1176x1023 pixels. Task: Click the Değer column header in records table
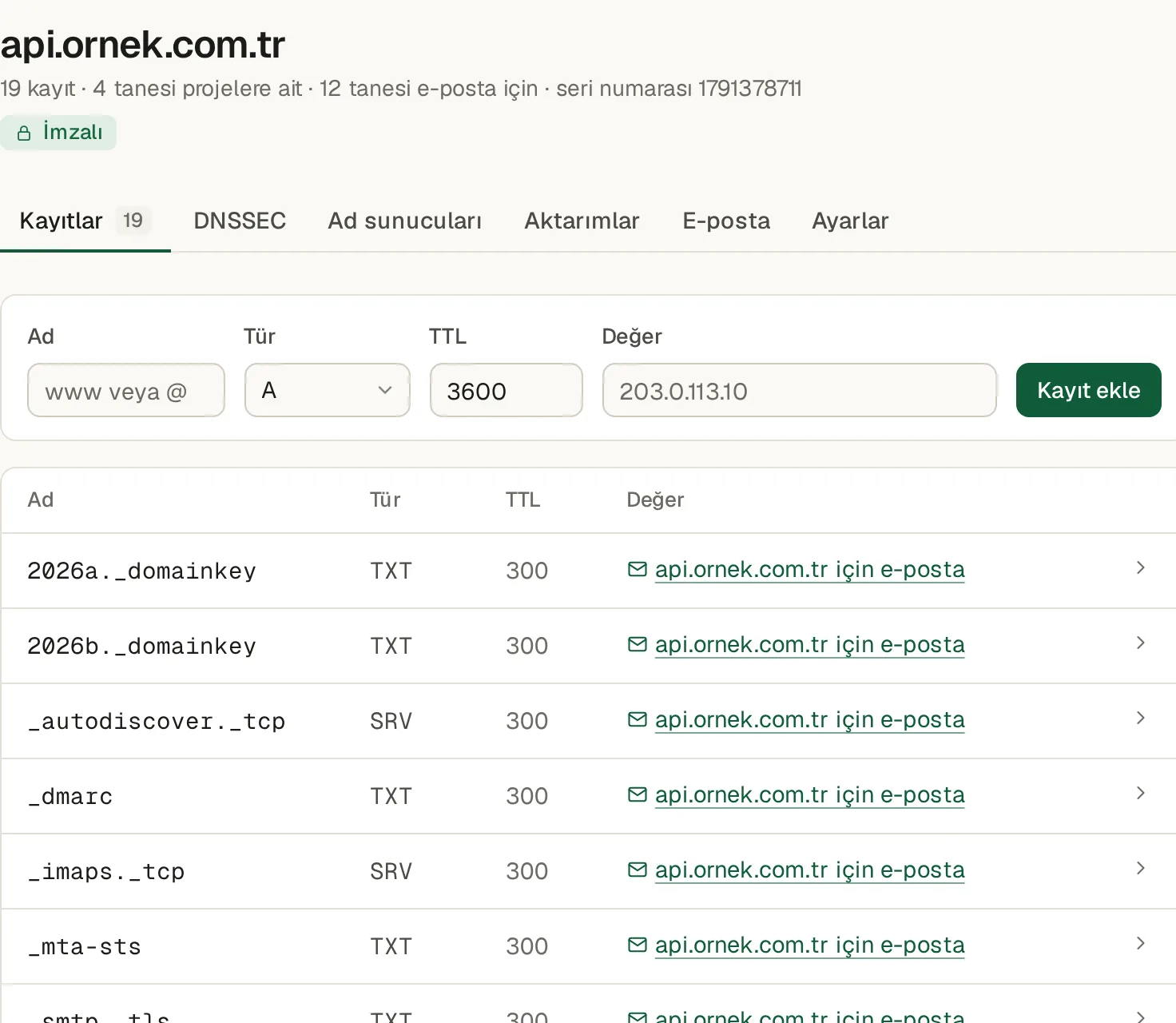pos(655,500)
